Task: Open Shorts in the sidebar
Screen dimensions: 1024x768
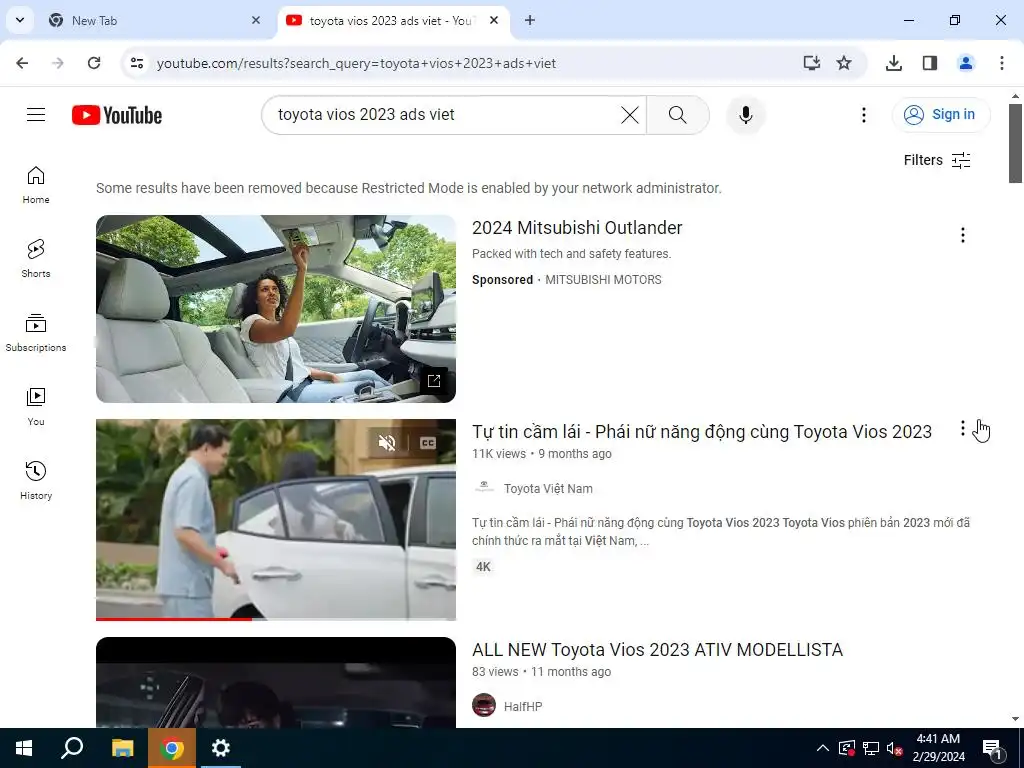Action: pyautogui.click(x=36, y=259)
